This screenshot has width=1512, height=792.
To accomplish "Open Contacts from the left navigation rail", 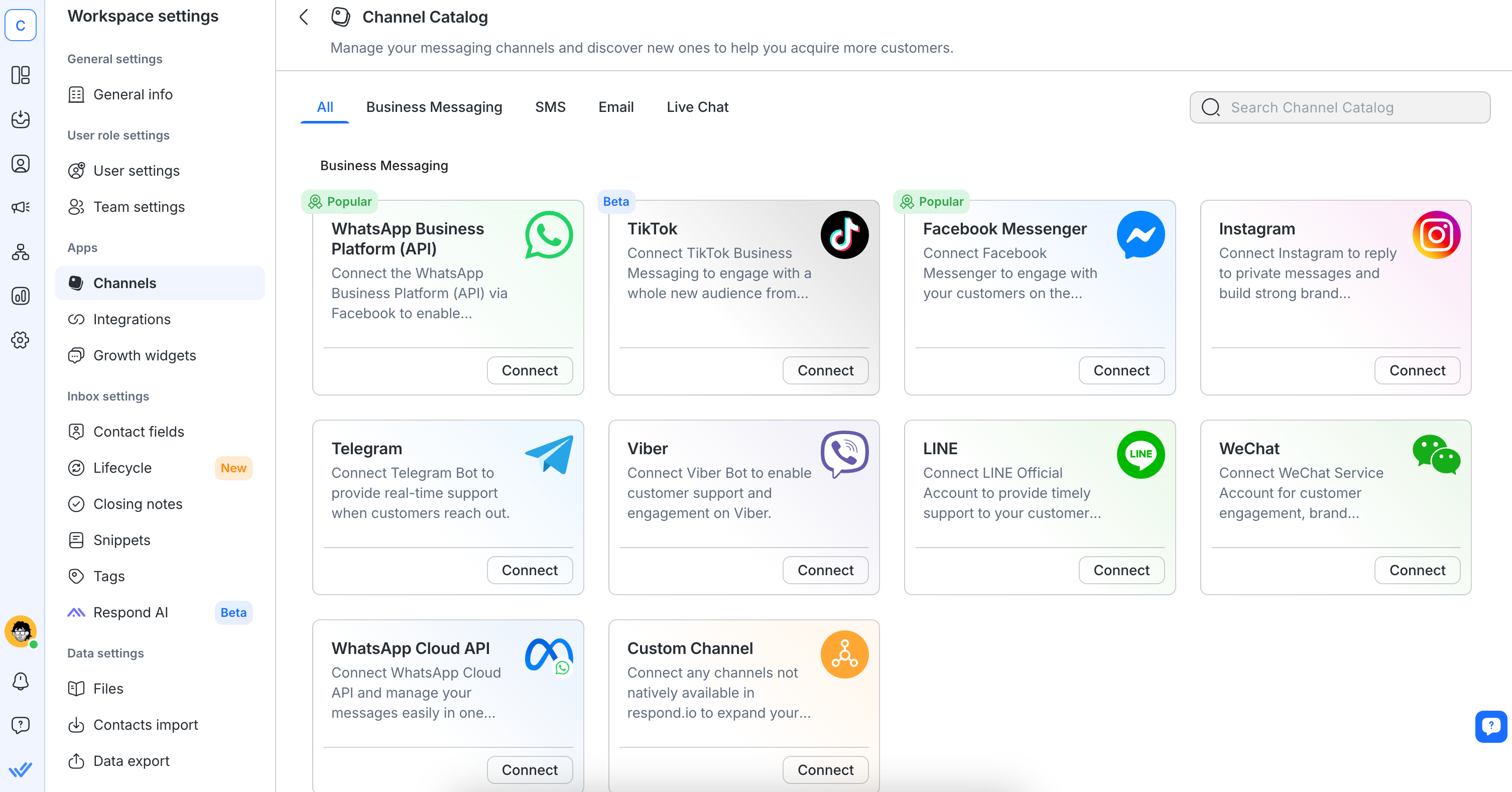I will click(21, 164).
